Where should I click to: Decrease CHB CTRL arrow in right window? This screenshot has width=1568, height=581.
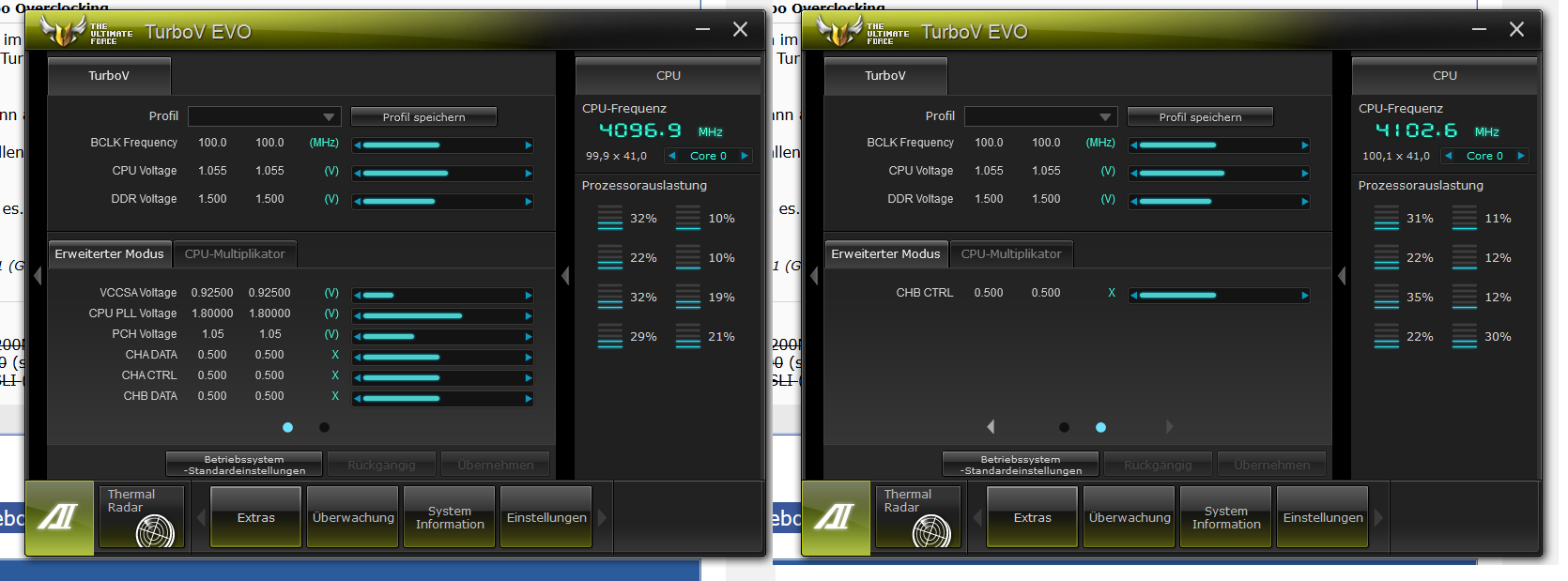click(x=1134, y=296)
